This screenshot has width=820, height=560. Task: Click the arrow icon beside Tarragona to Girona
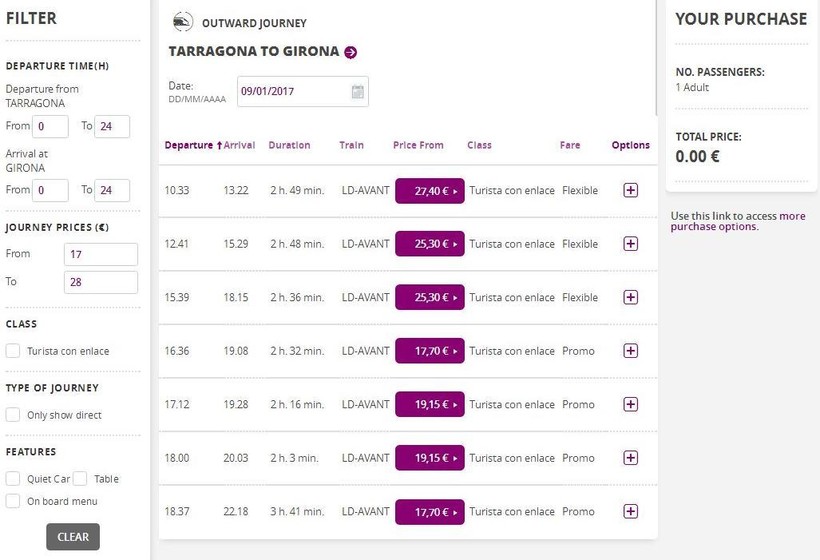[350, 52]
